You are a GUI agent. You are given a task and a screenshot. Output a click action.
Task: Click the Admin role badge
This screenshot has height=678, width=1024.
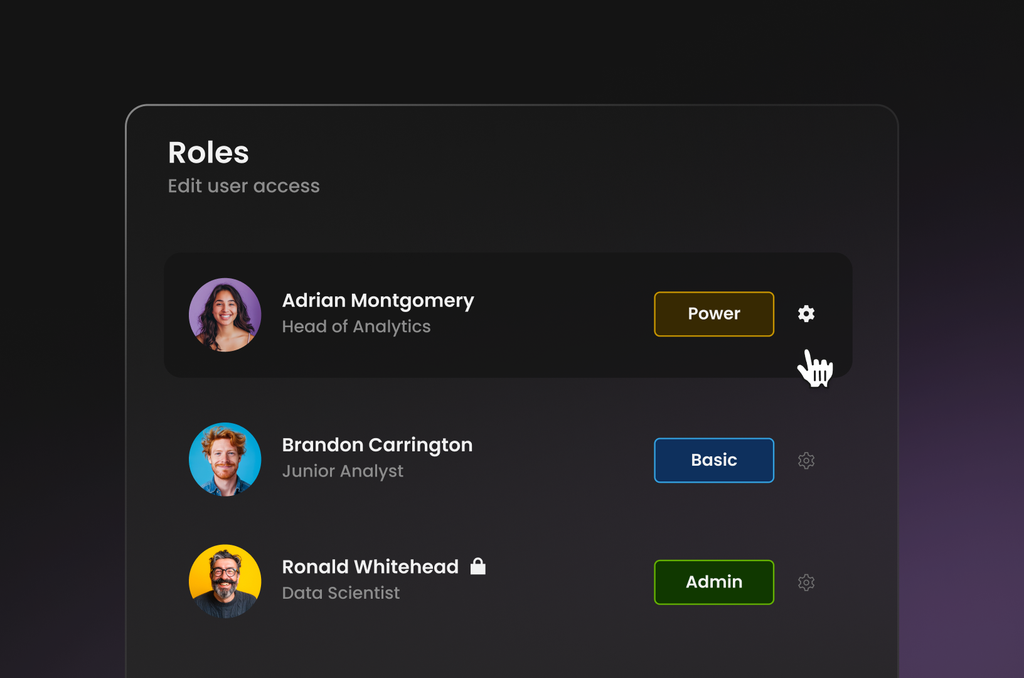tap(714, 582)
